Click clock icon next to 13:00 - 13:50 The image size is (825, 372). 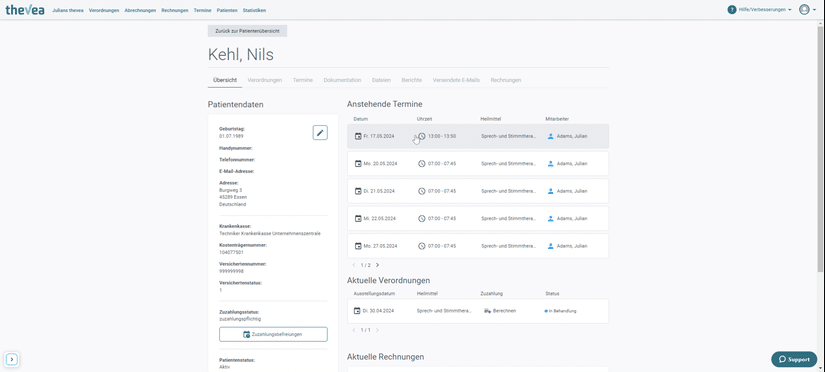[x=422, y=136]
